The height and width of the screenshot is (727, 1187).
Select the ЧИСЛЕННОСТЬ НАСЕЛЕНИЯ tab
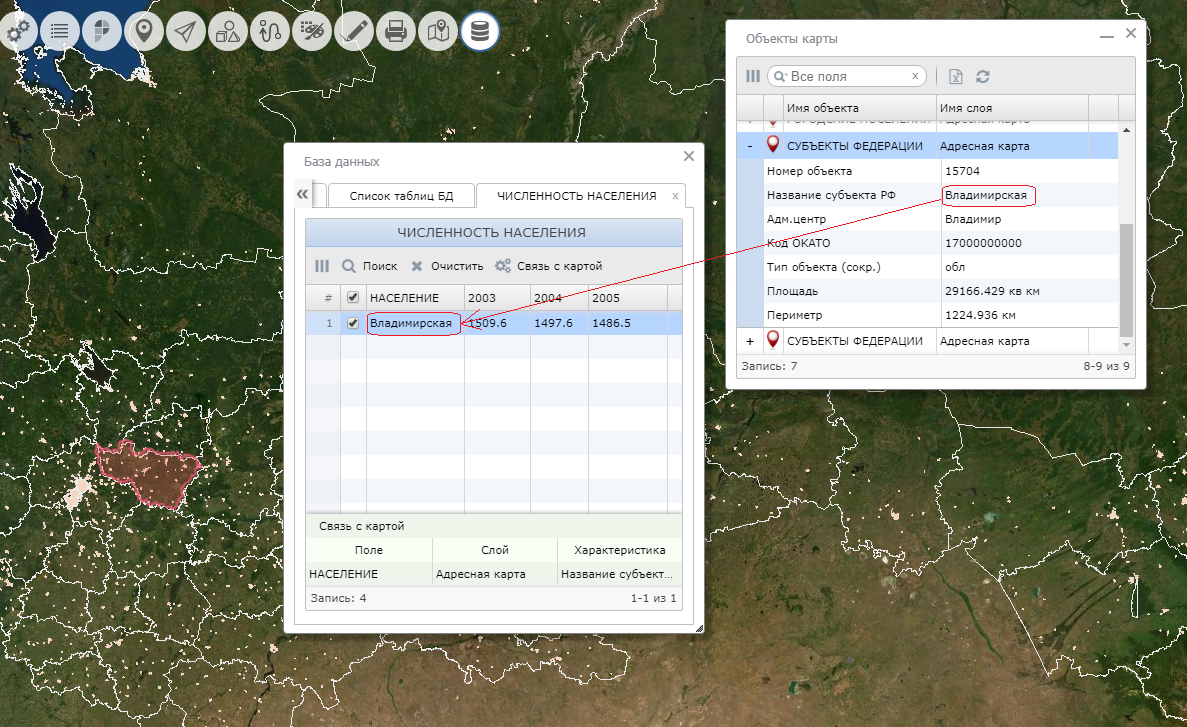pos(576,196)
